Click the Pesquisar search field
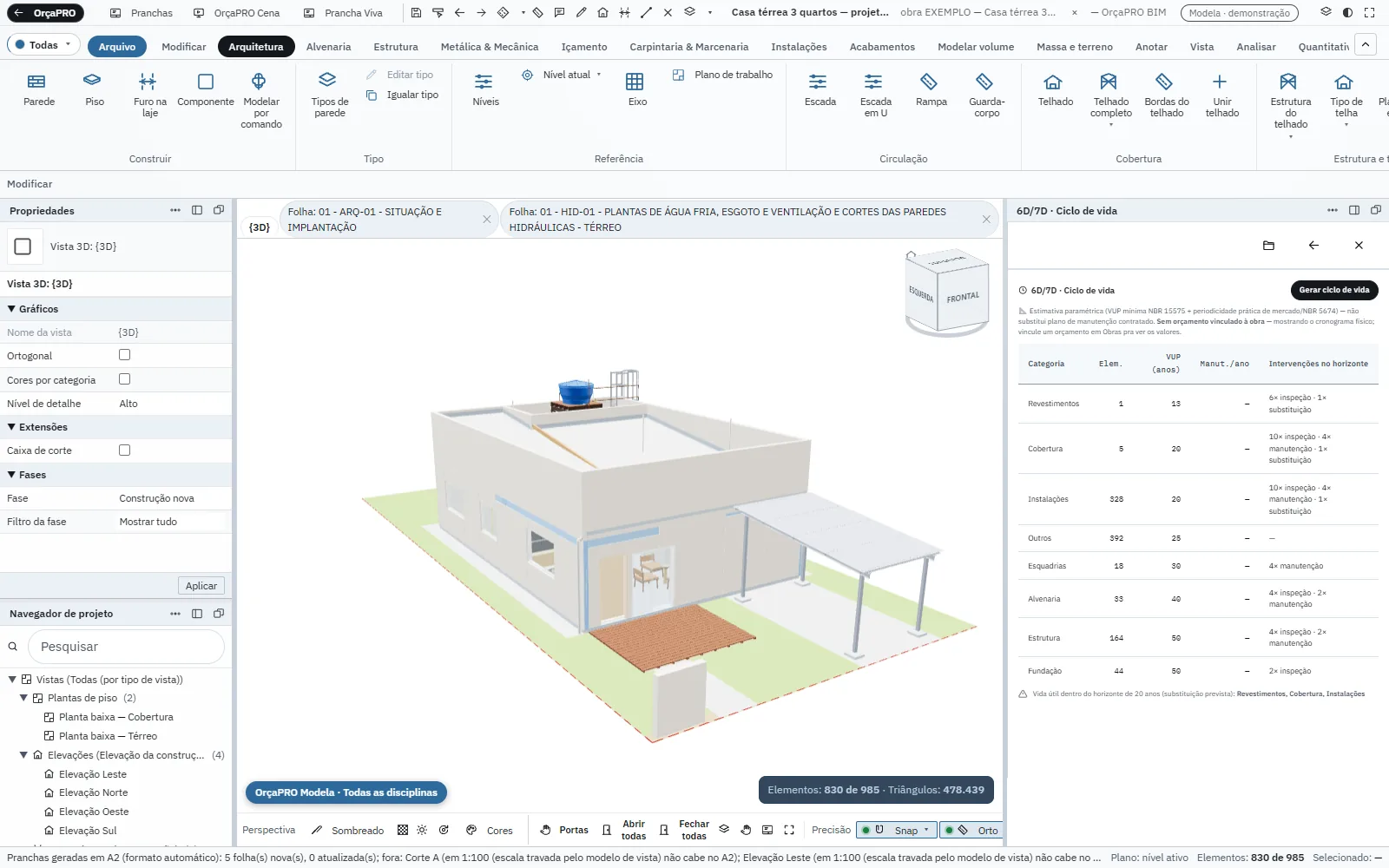Viewport: 1389px width, 868px height. [126, 647]
